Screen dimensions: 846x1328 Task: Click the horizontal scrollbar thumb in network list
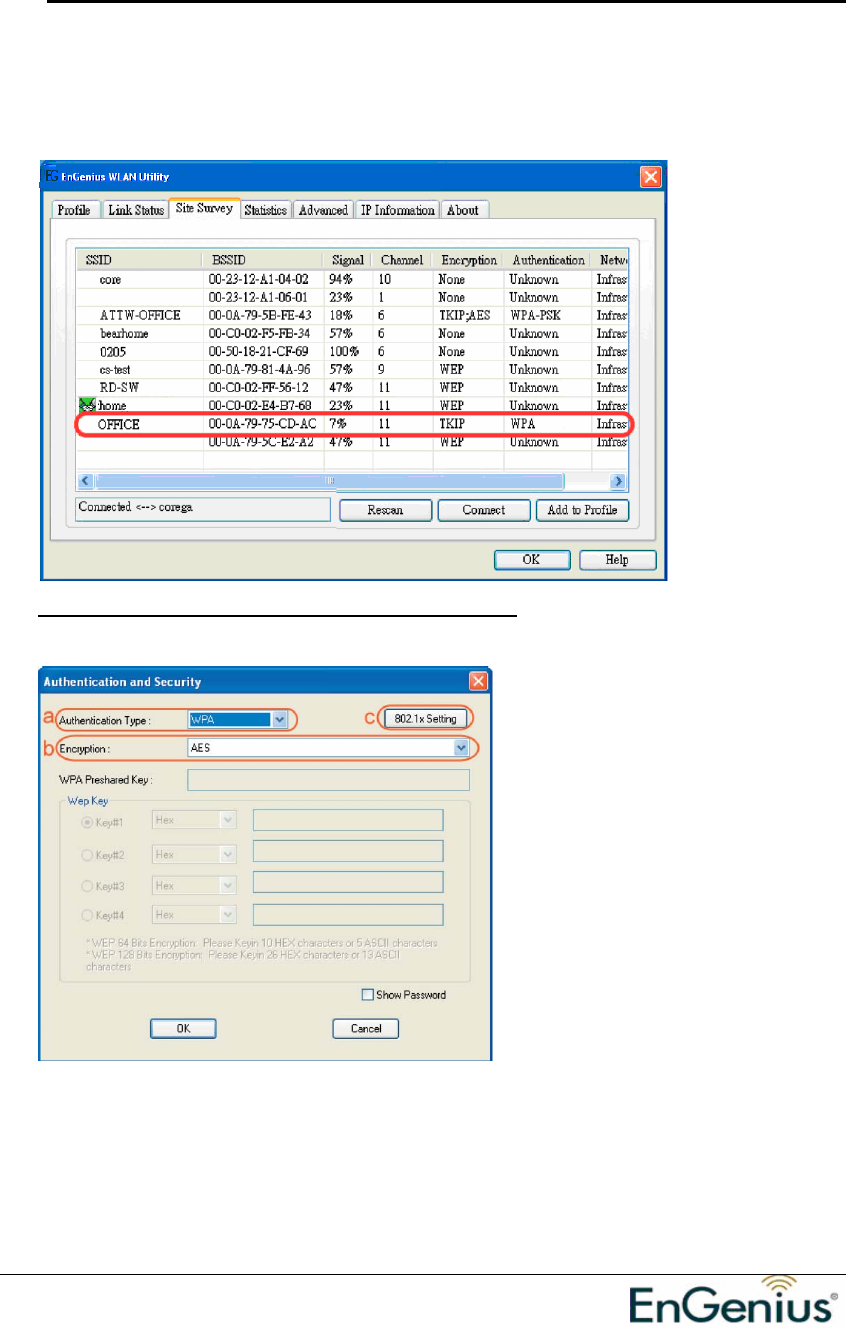pos(329,481)
